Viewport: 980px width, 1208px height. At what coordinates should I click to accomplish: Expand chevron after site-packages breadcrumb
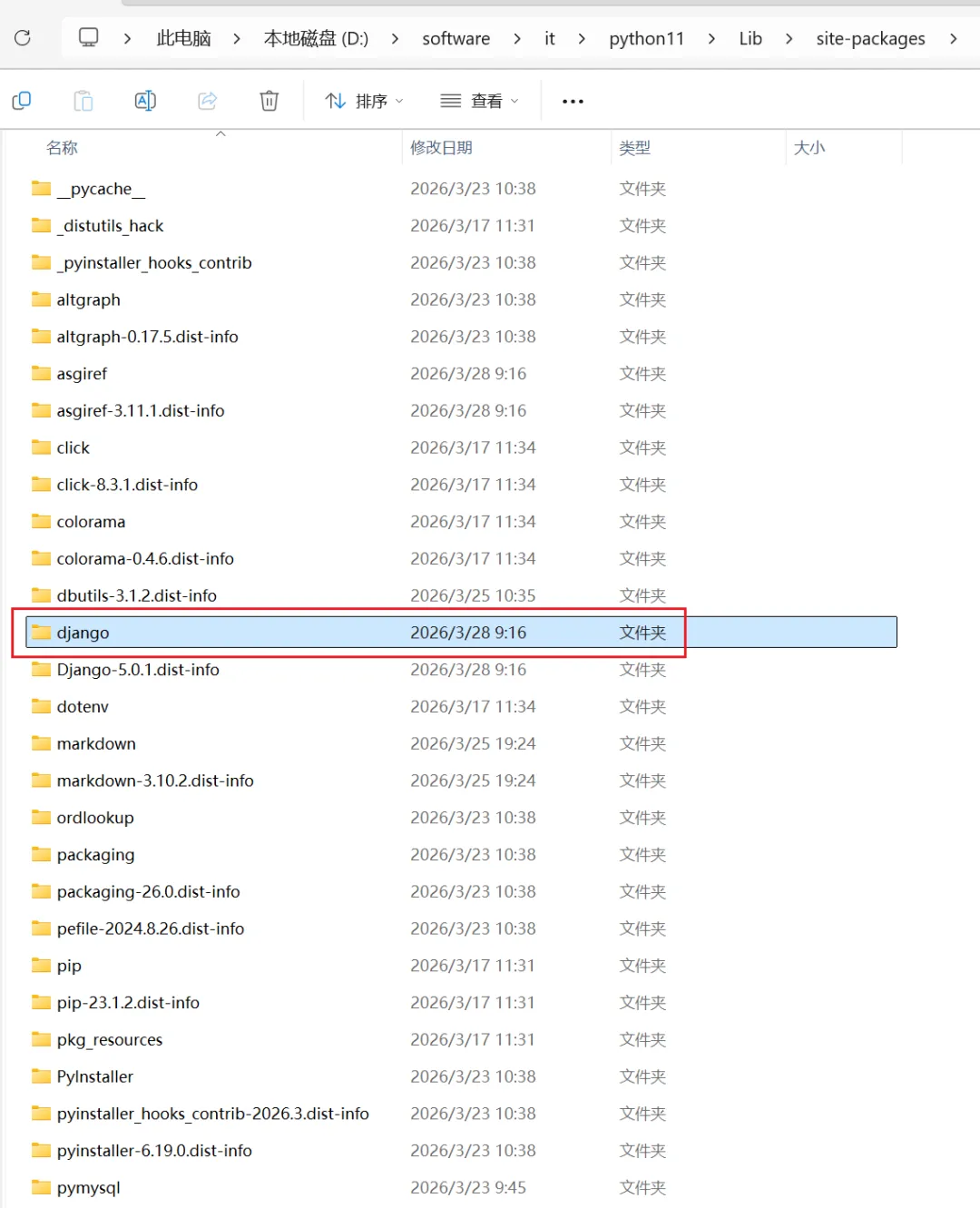pos(953,38)
